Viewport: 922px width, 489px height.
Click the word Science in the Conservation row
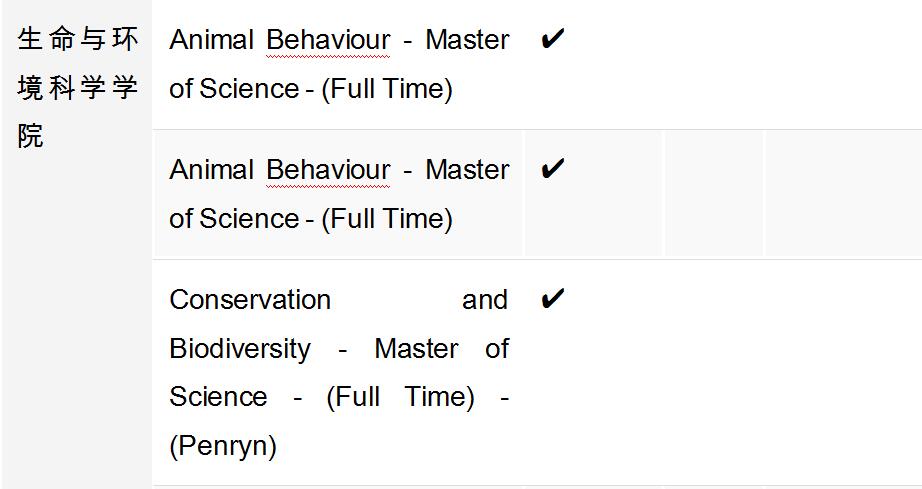pyautogui.click(x=218, y=397)
